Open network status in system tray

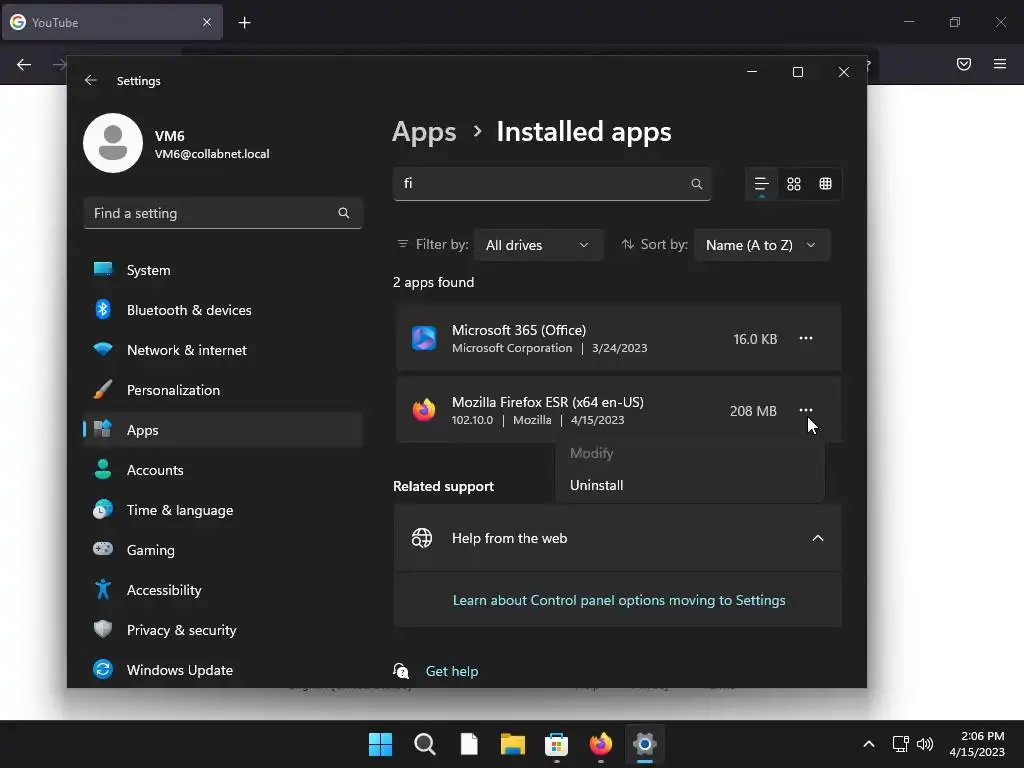coord(901,744)
